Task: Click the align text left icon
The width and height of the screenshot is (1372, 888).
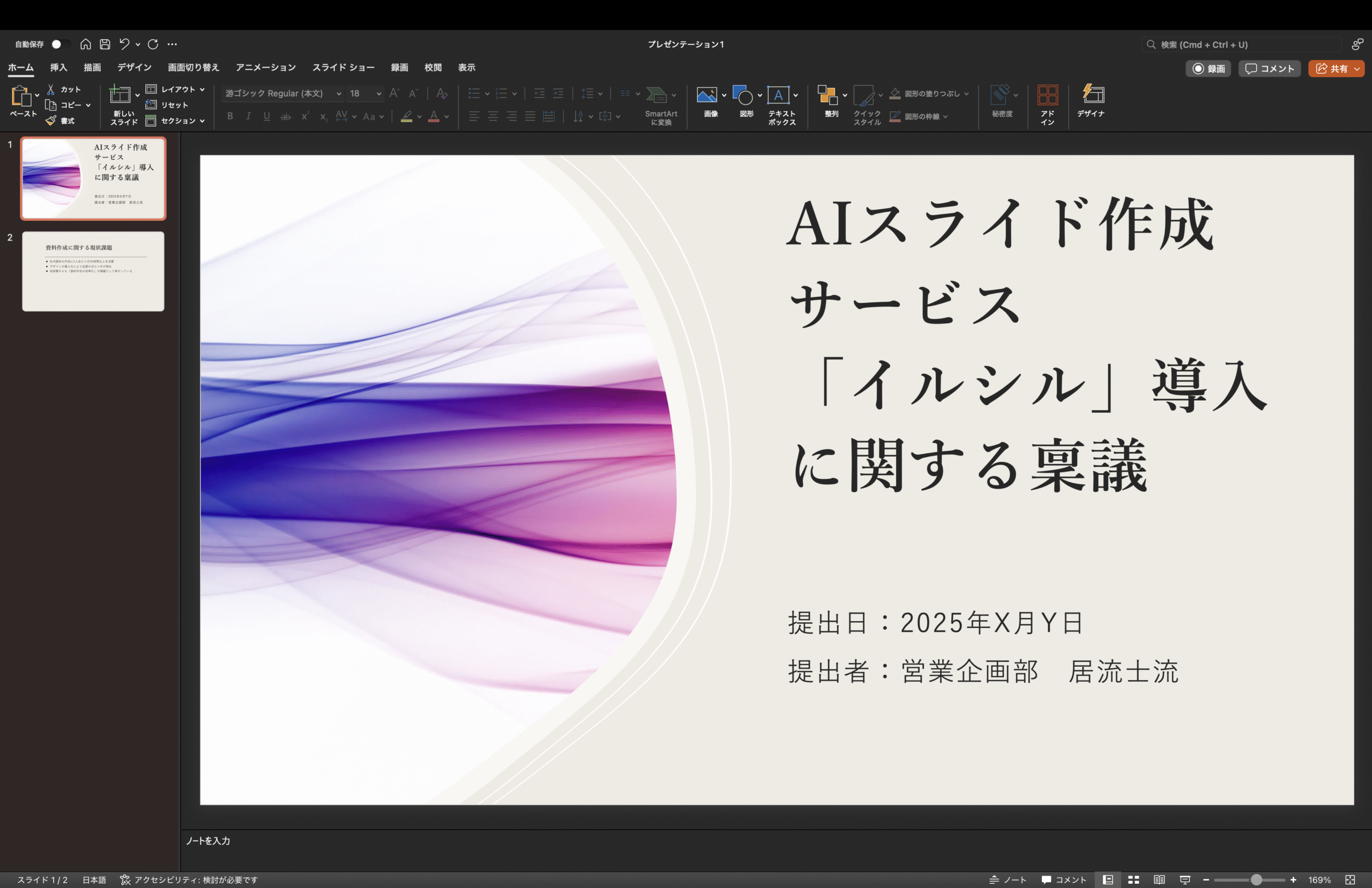Action: [474, 116]
